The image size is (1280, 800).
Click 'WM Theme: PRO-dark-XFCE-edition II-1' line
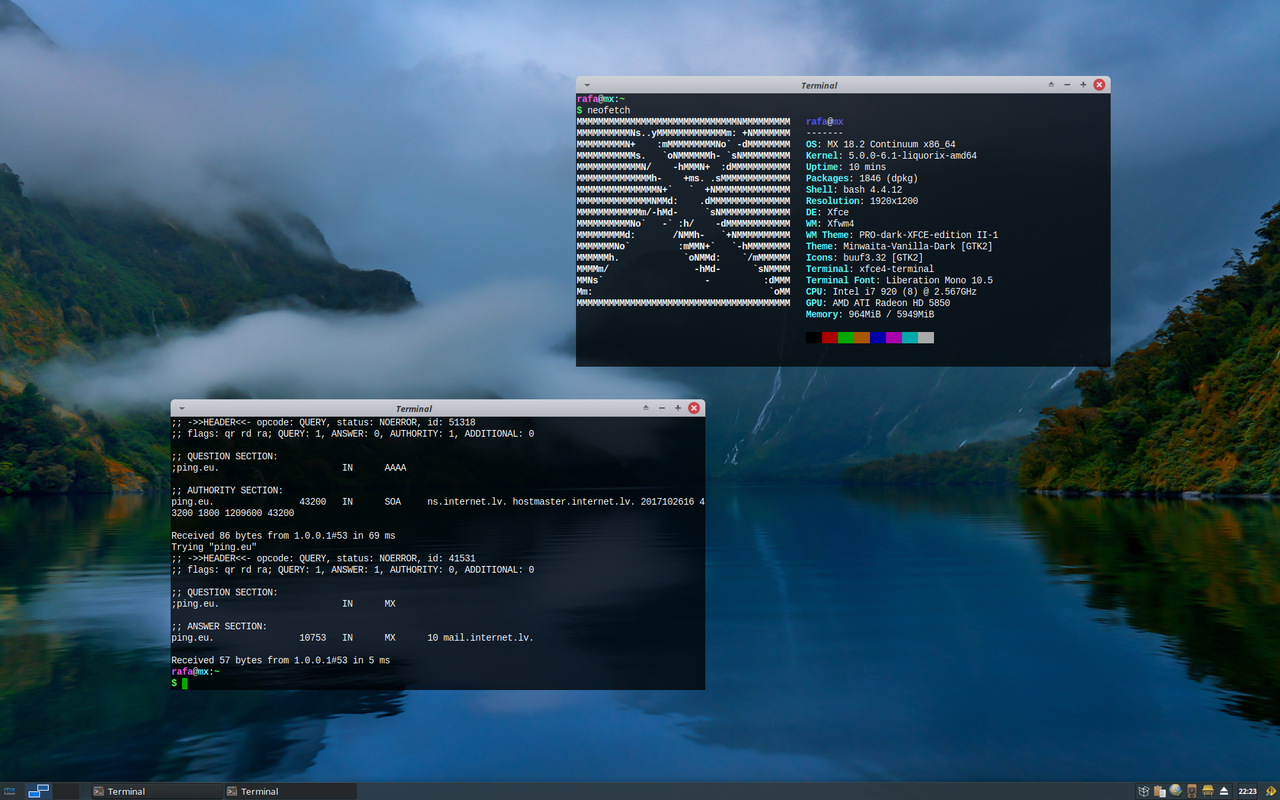[x=902, y=235]
